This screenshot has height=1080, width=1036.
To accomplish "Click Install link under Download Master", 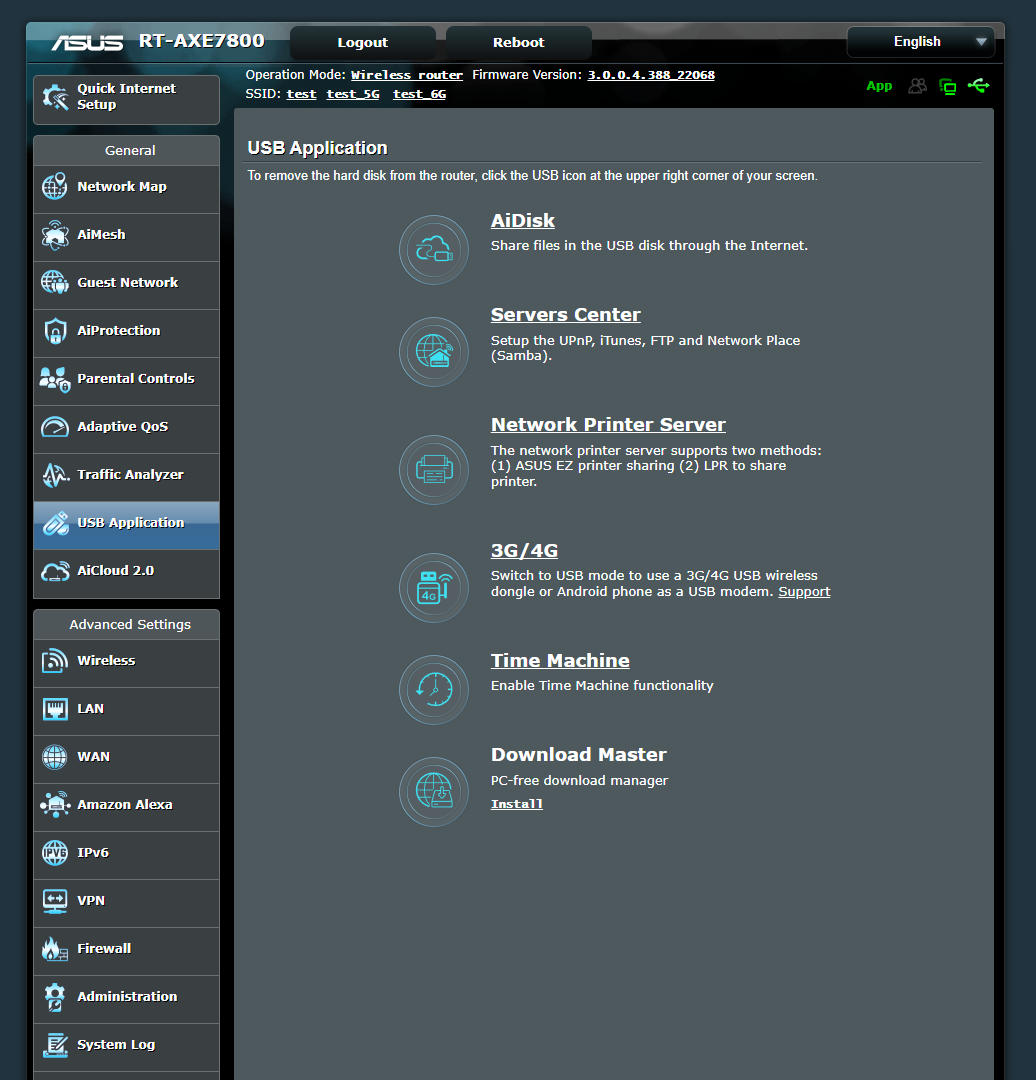I will (517, 804).
